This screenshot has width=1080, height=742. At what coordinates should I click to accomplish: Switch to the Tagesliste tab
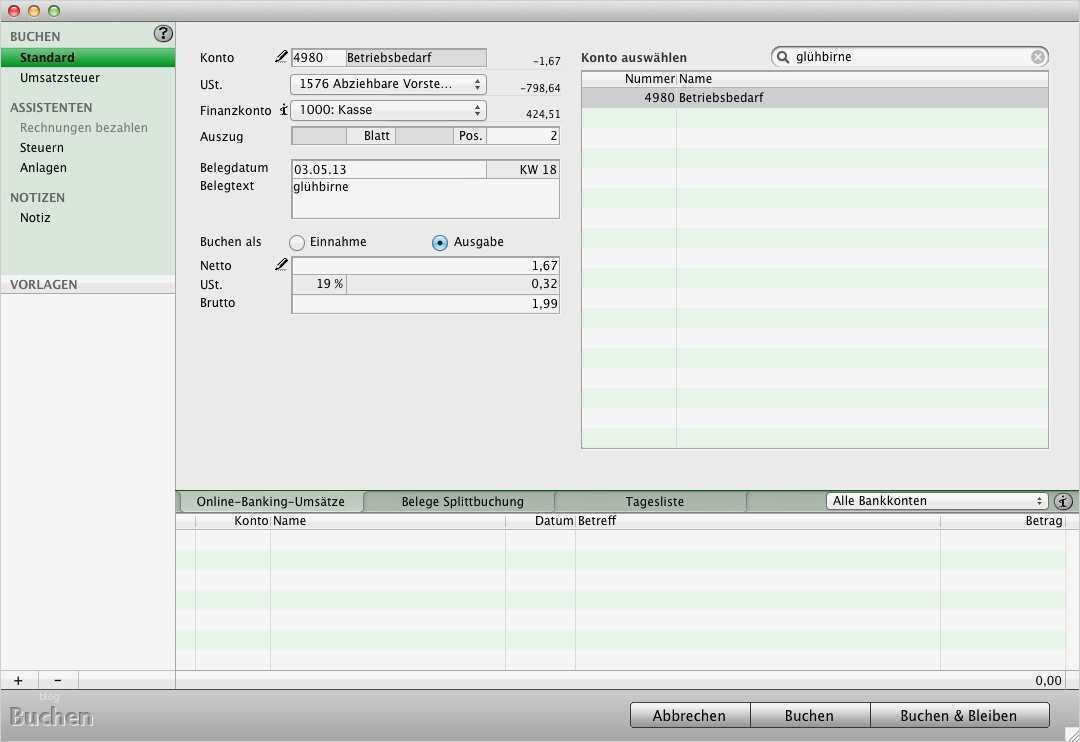650,501
